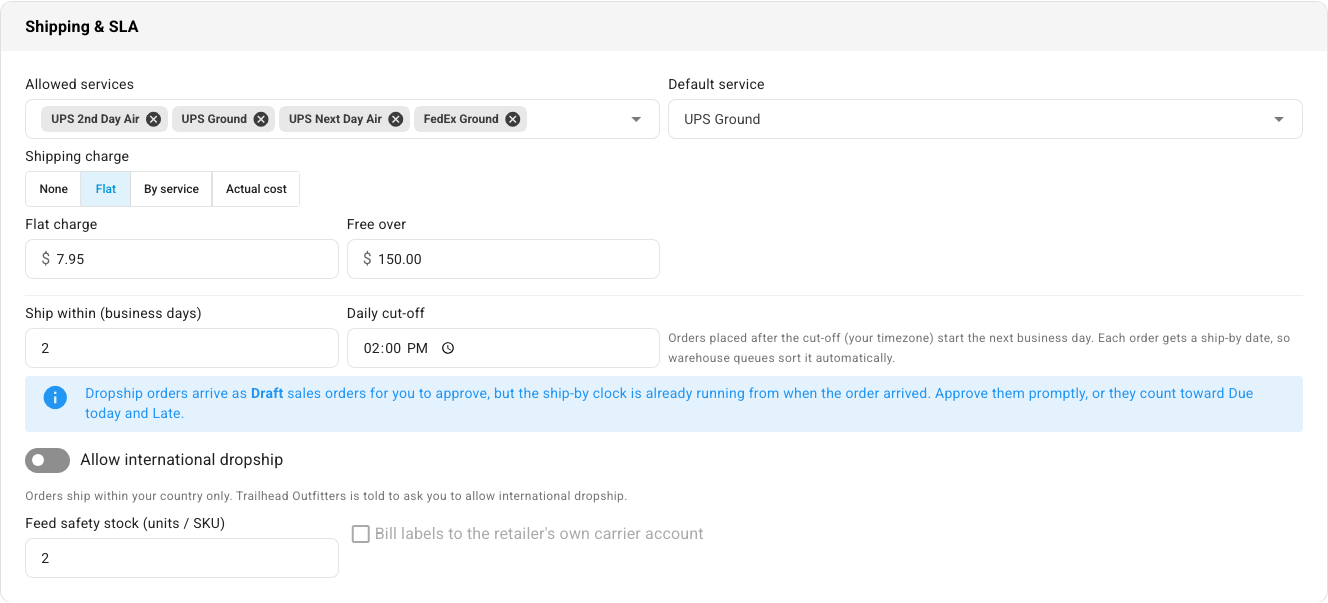Click the Allow international dropship label
Viewport: 1328px width, 603px height.
(x=182, y=460)
